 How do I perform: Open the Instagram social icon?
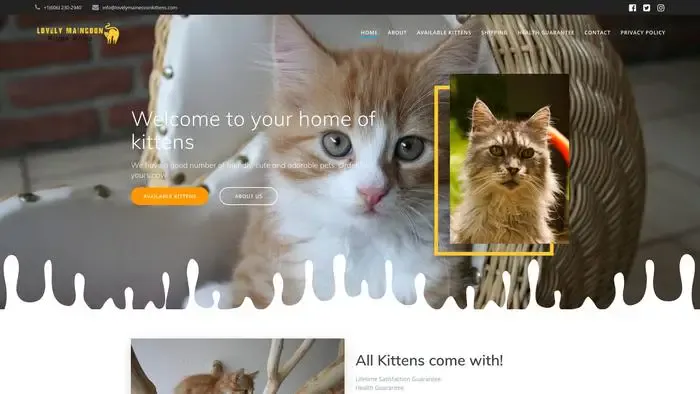pyautogui.click(x=661, y=8)
